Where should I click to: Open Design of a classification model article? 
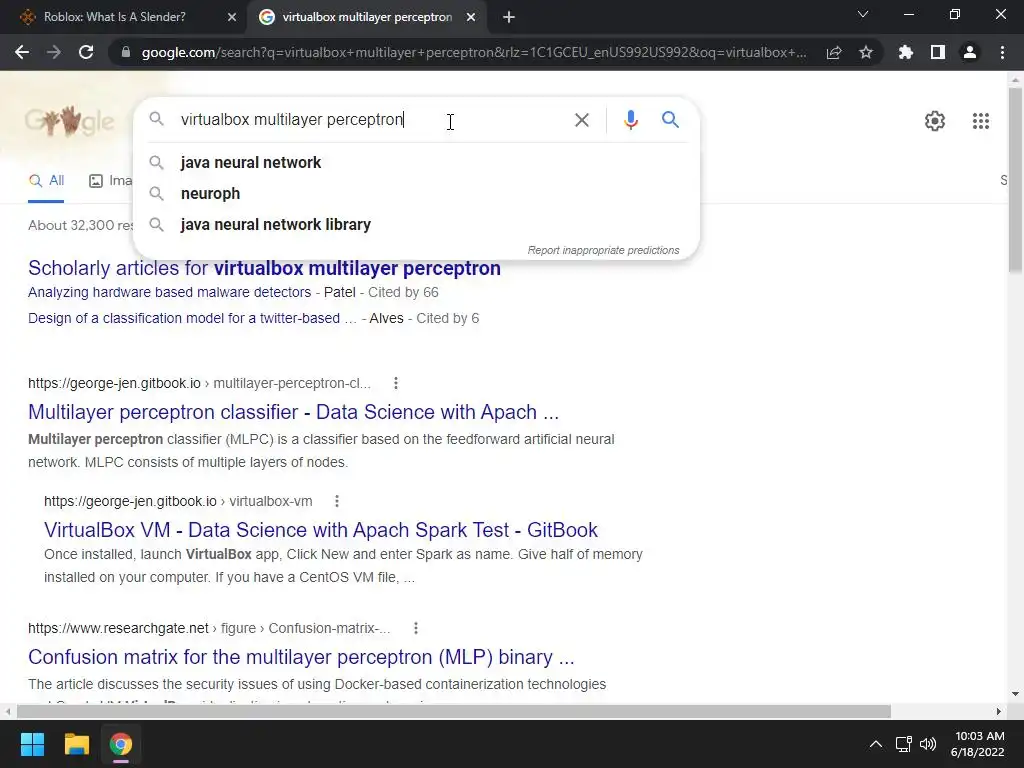(192, 319)
